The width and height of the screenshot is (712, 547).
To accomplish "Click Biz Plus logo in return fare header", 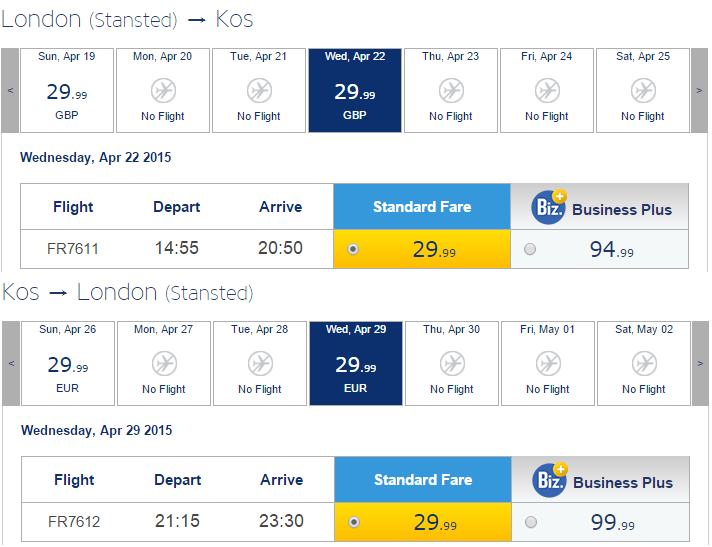I will [x=550, y=480].
